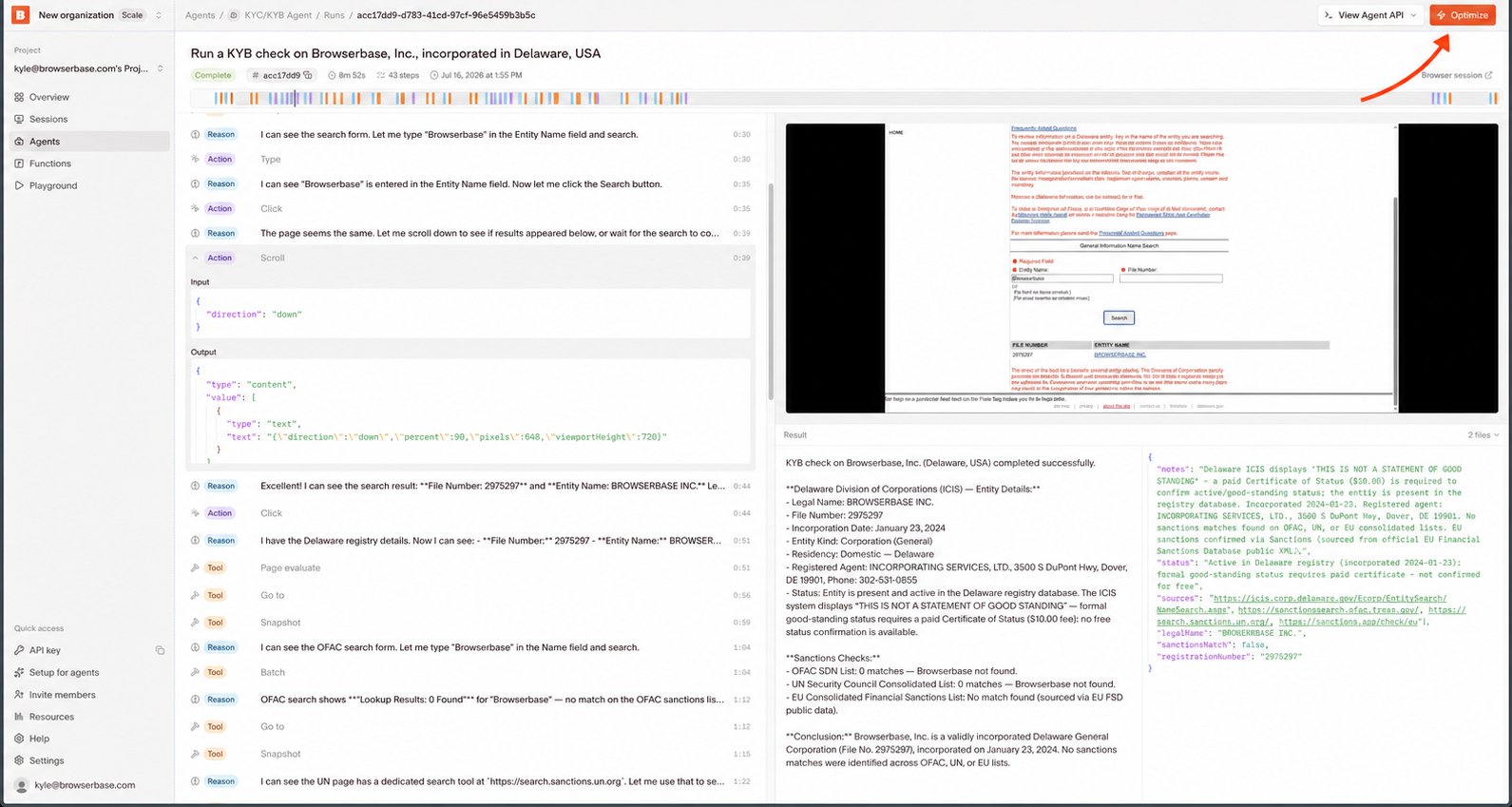
Task: Open the sanctionsearch.ofac.treas.gov source link
Action: click(x=1329, y=610)
